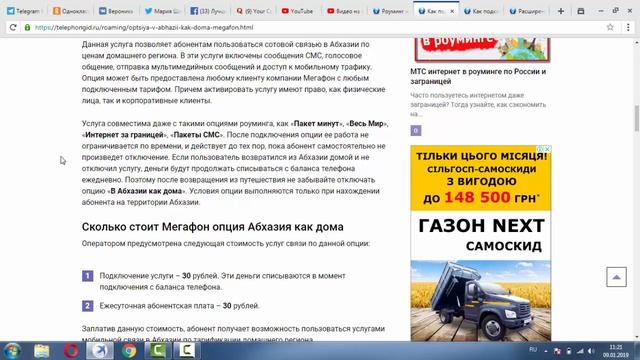Switch to the Twitter tab
This screenshot has height=360, width=640.
click(x=162, y=11)
